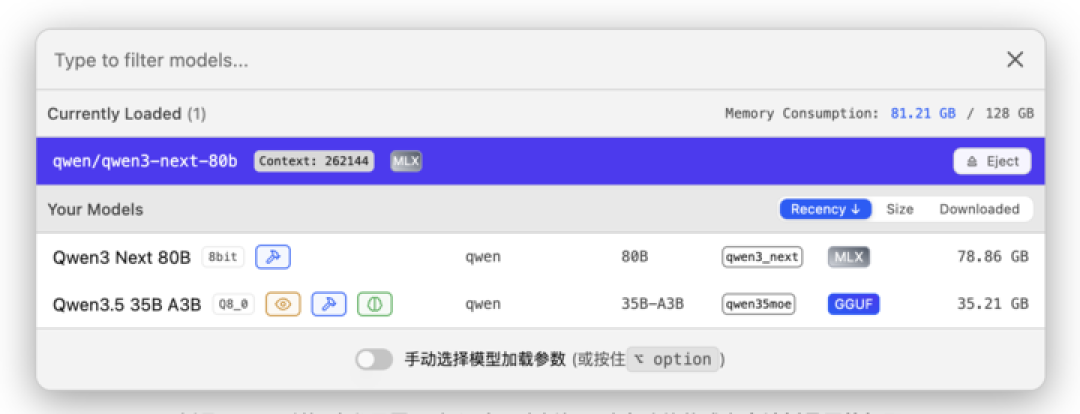
Task: Click the MLX badge on the loaded model
Action: (x=406, y=161)
